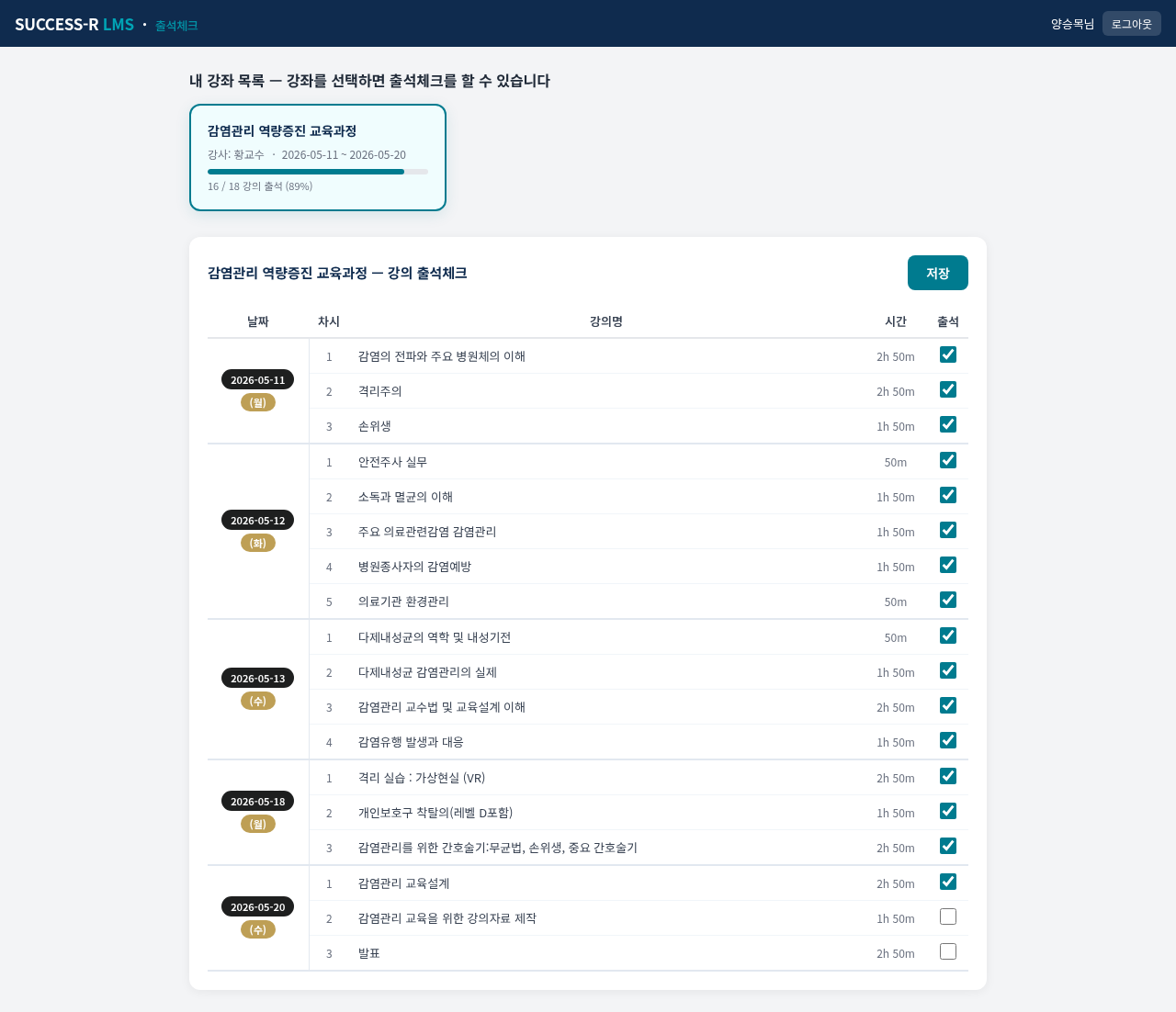Click the 저장 save button

(x=937, y=273)
